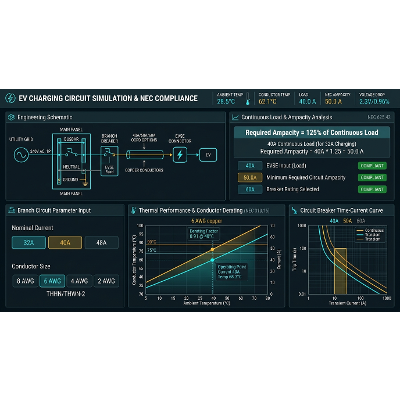400x400 pixels.
Task: Click the Engineering Schematic panel title
Action: click(x=45, y=117)
